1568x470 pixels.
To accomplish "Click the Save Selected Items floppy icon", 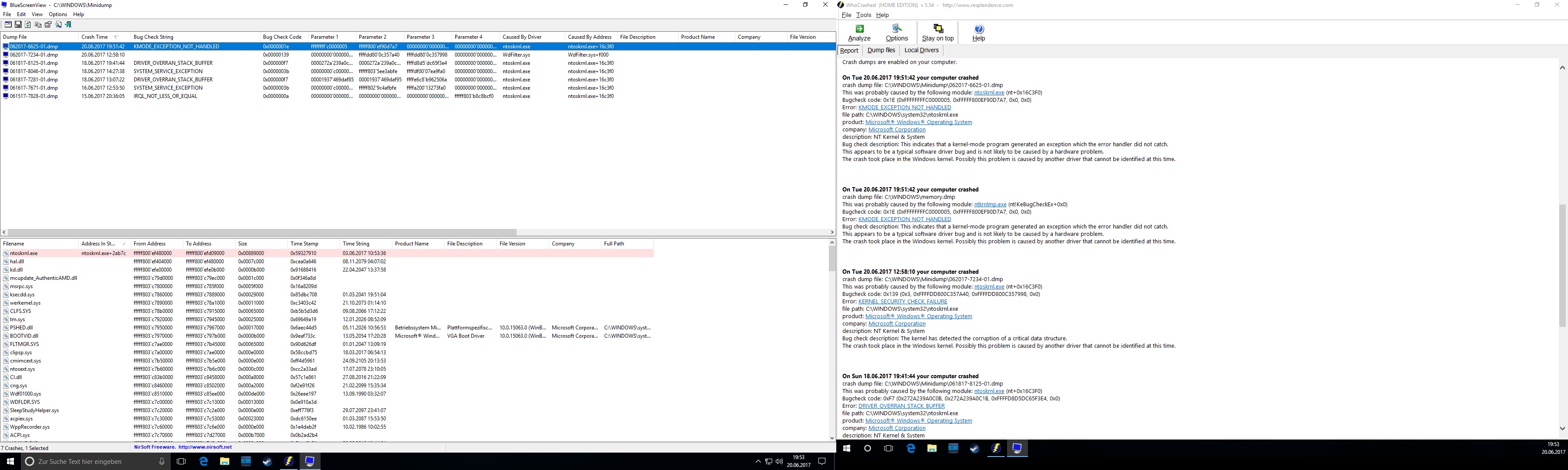I will [x=18, y=25].
